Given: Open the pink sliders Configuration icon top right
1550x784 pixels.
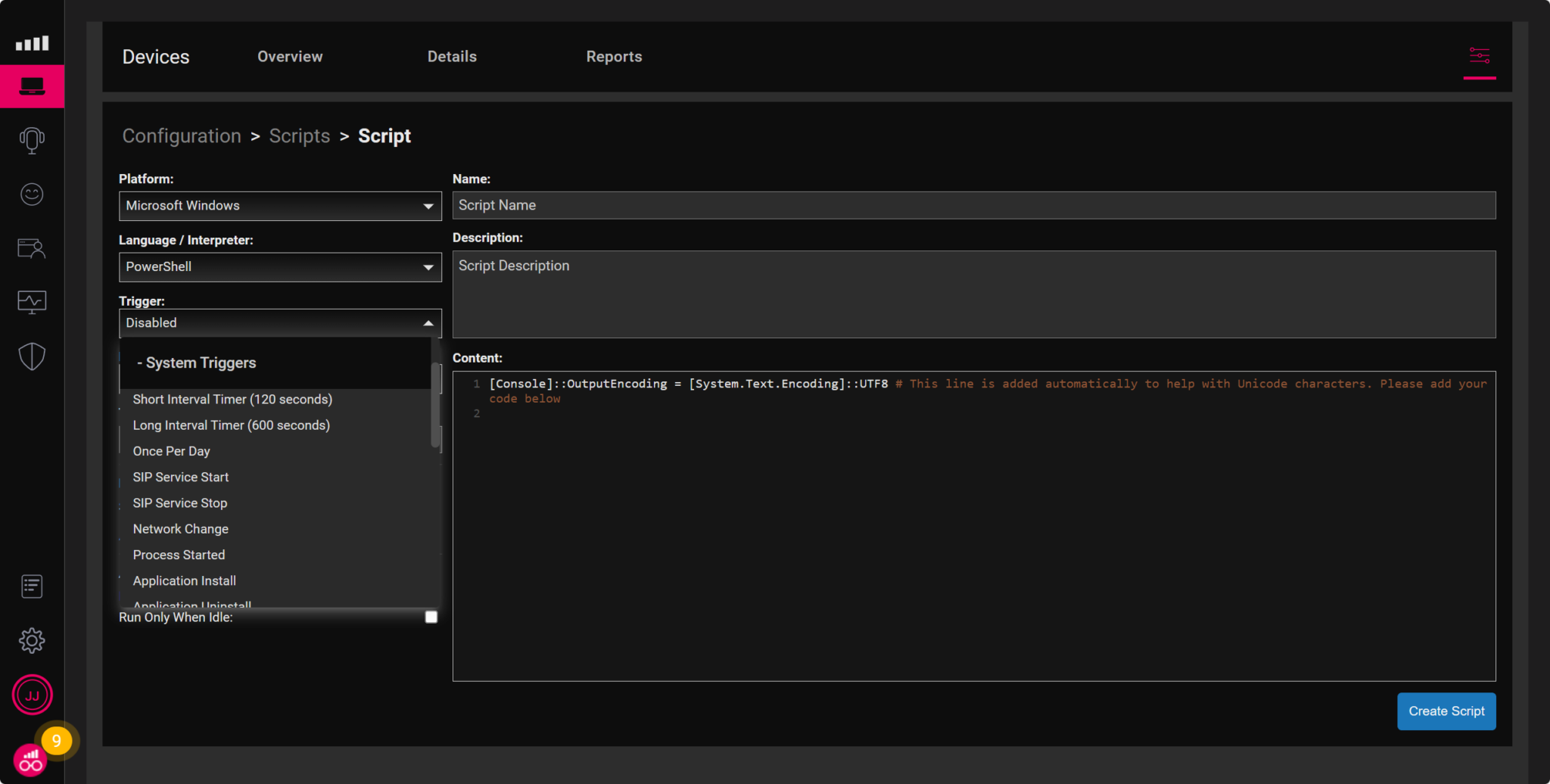Looking at the screenshot, I should click(x=1479, y=56).
